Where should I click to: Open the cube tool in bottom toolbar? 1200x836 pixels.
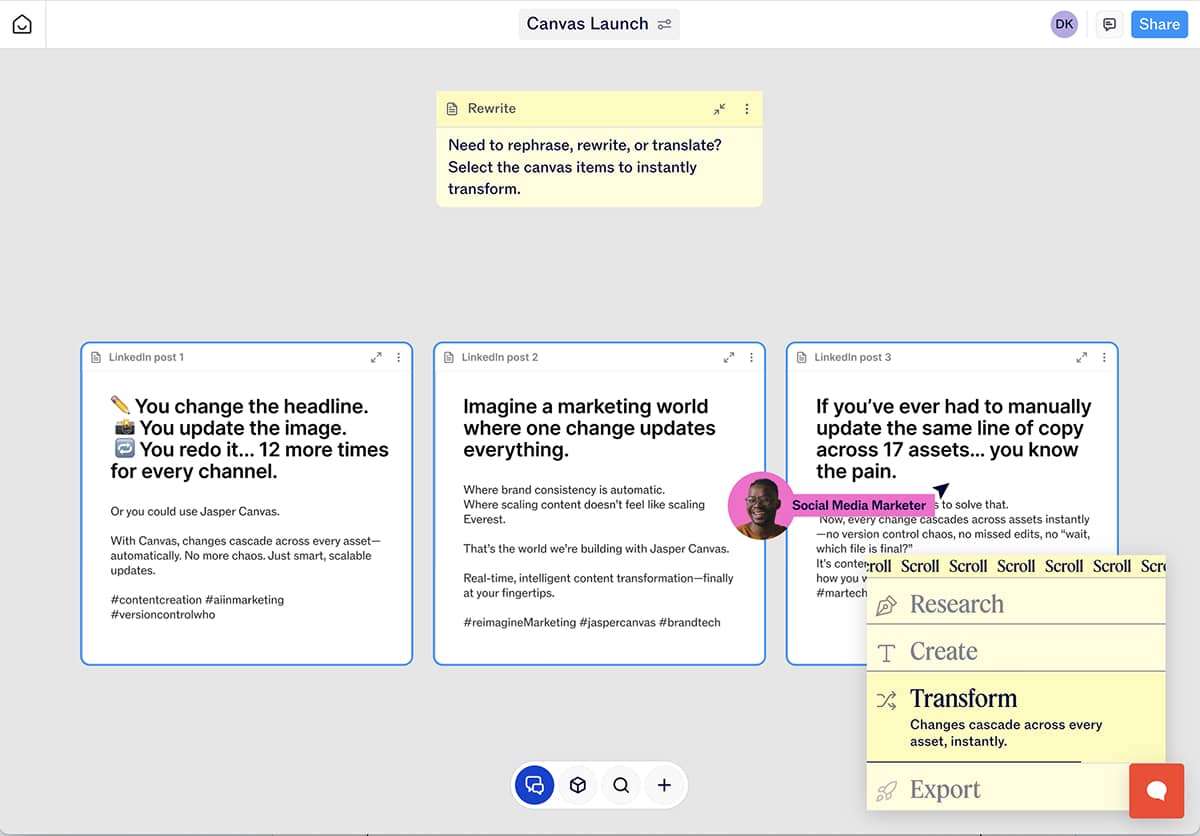click(577, 785)
